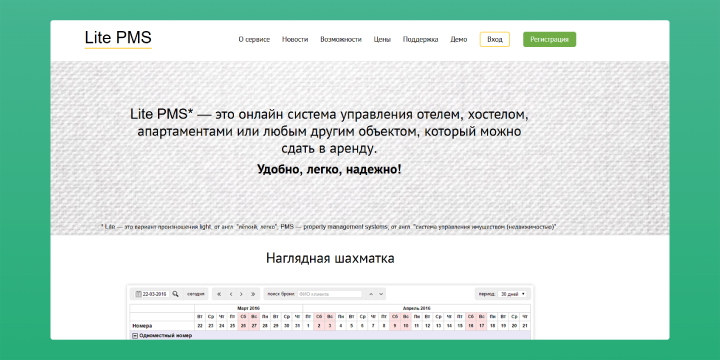Image resolution: width=720 pixels, height=360 pixels.
Task: Jump back with the double-left arrow
Action: click(x=219, y=294)
